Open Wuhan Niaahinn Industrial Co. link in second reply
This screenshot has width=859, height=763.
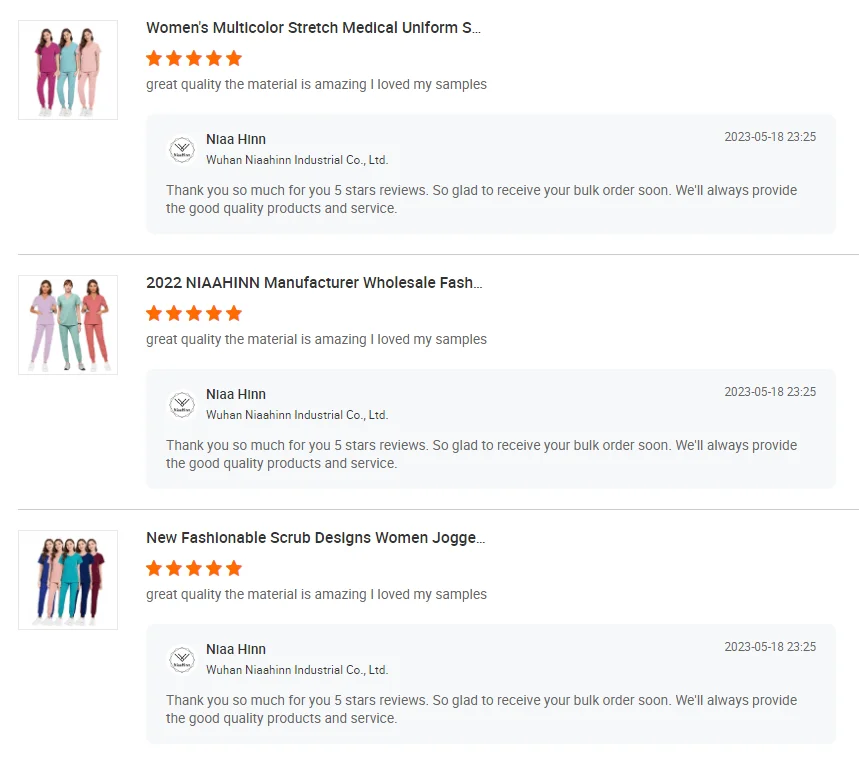(297, 415)
